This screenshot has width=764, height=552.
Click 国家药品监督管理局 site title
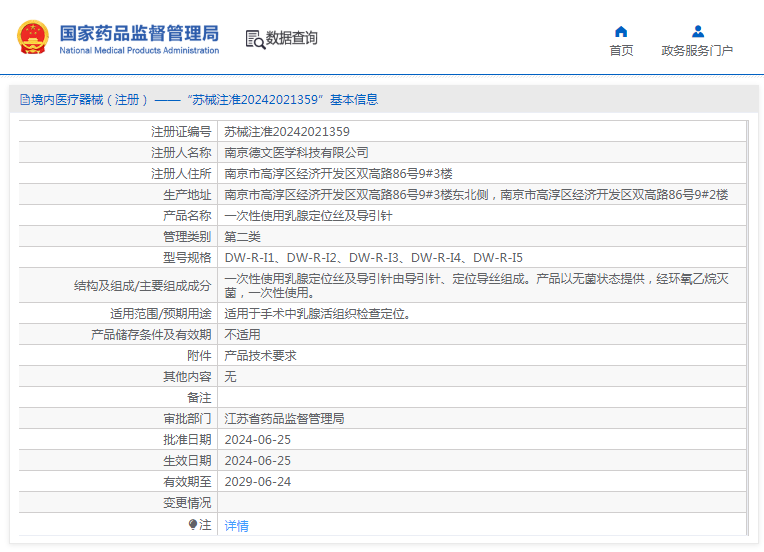click(139, 34)
